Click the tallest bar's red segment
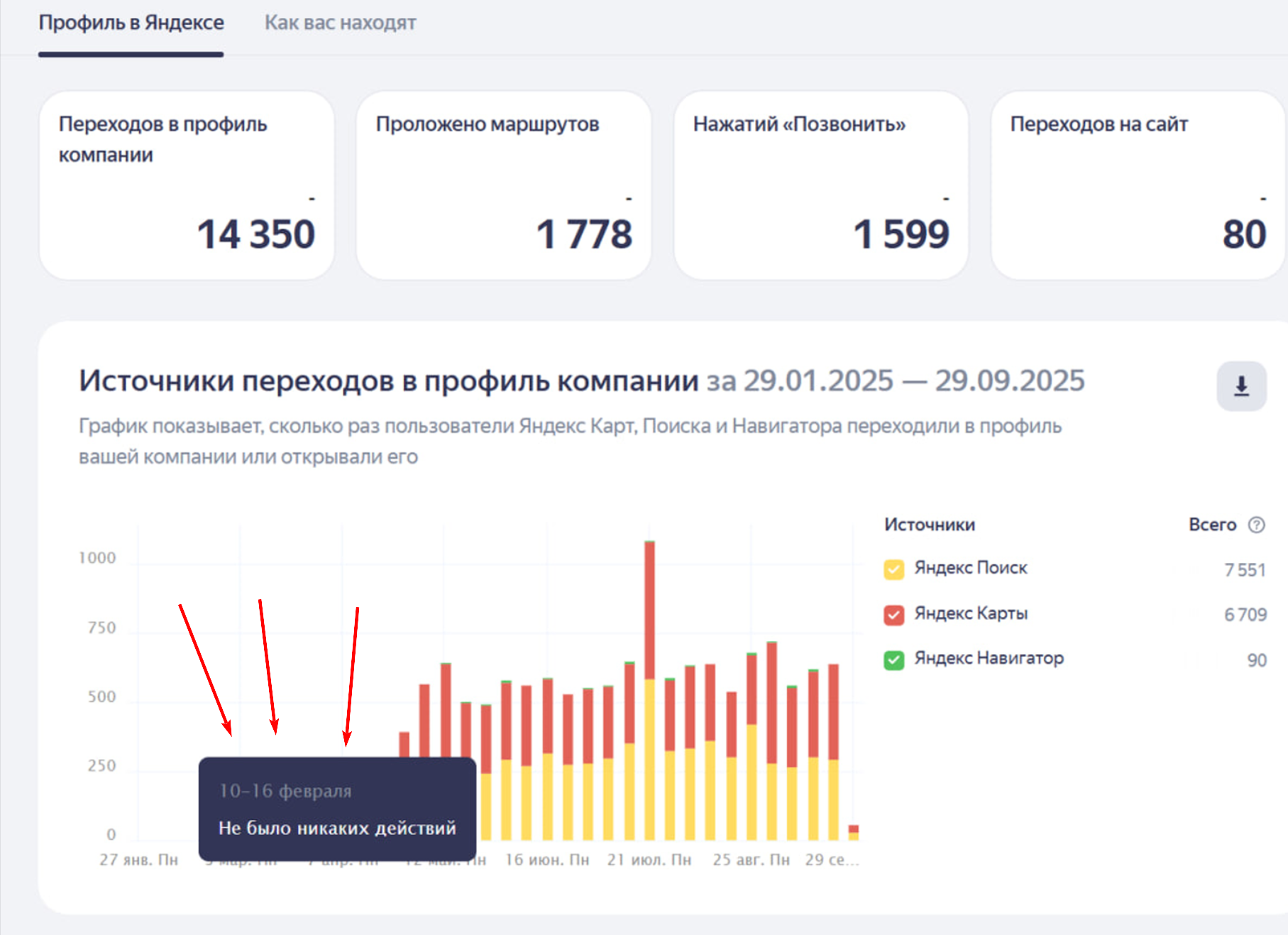The height and width of the screenshot is (935, 1288). pyautogui.click(x=649, y=609)
